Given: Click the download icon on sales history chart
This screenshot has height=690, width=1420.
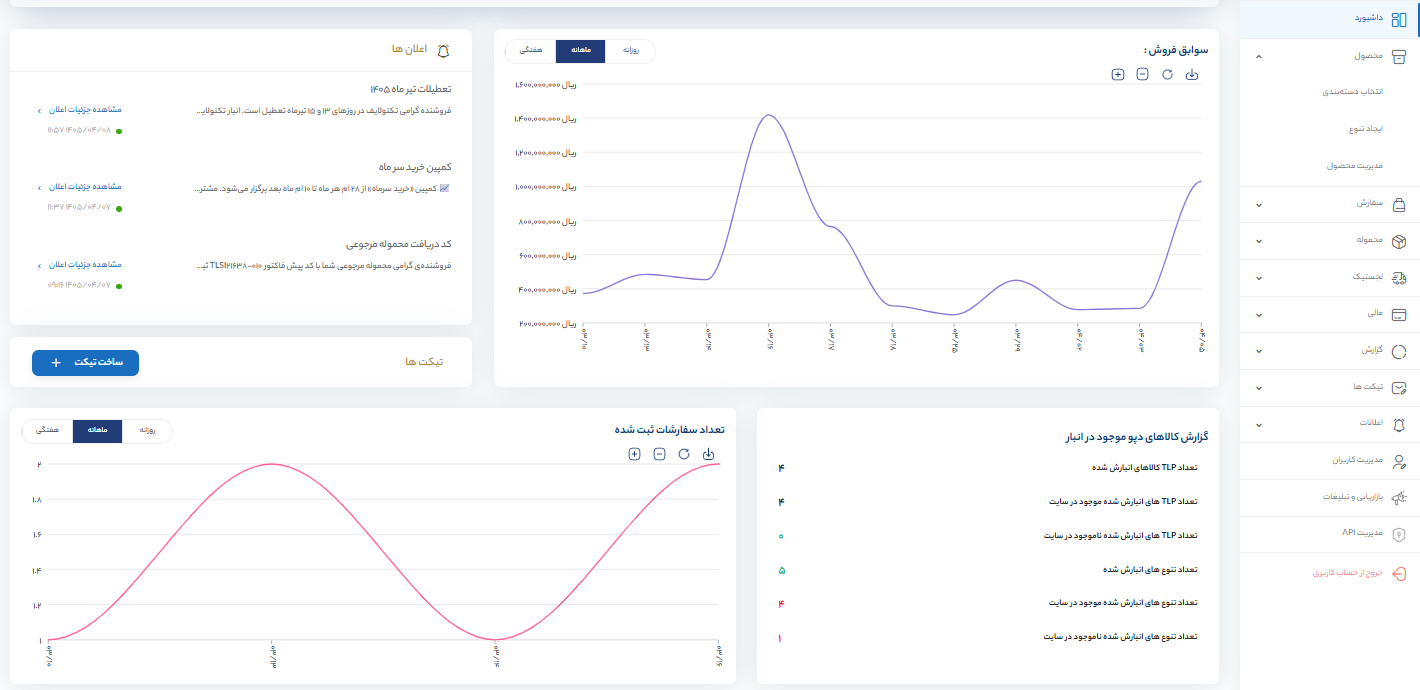Looking at the screenshot, I should [1192, 75].
